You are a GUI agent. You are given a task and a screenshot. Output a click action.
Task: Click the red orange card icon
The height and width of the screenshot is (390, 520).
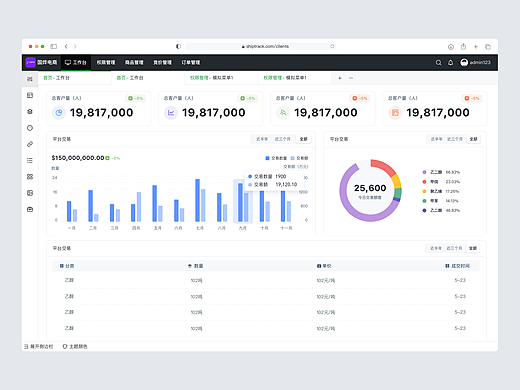[395, 113]
